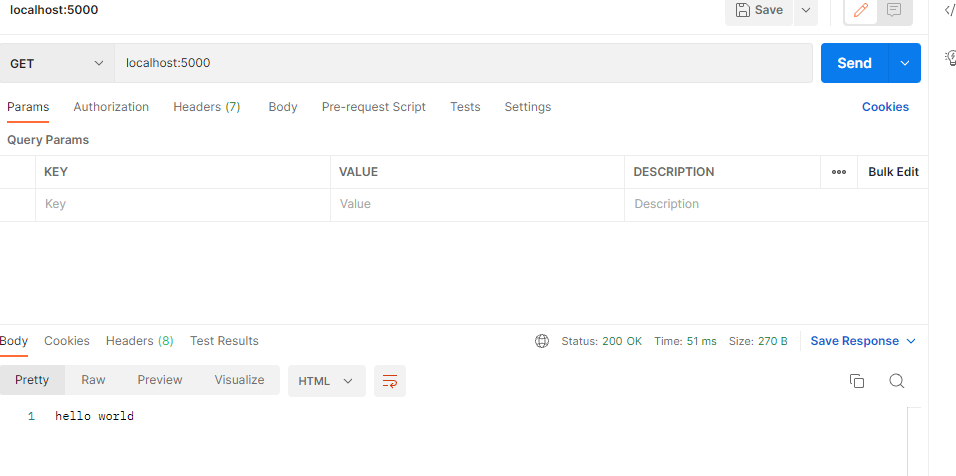This screenshot has height=476, width=956.
Task: Open the request Headers (7) tab
Action: point(207,107)
